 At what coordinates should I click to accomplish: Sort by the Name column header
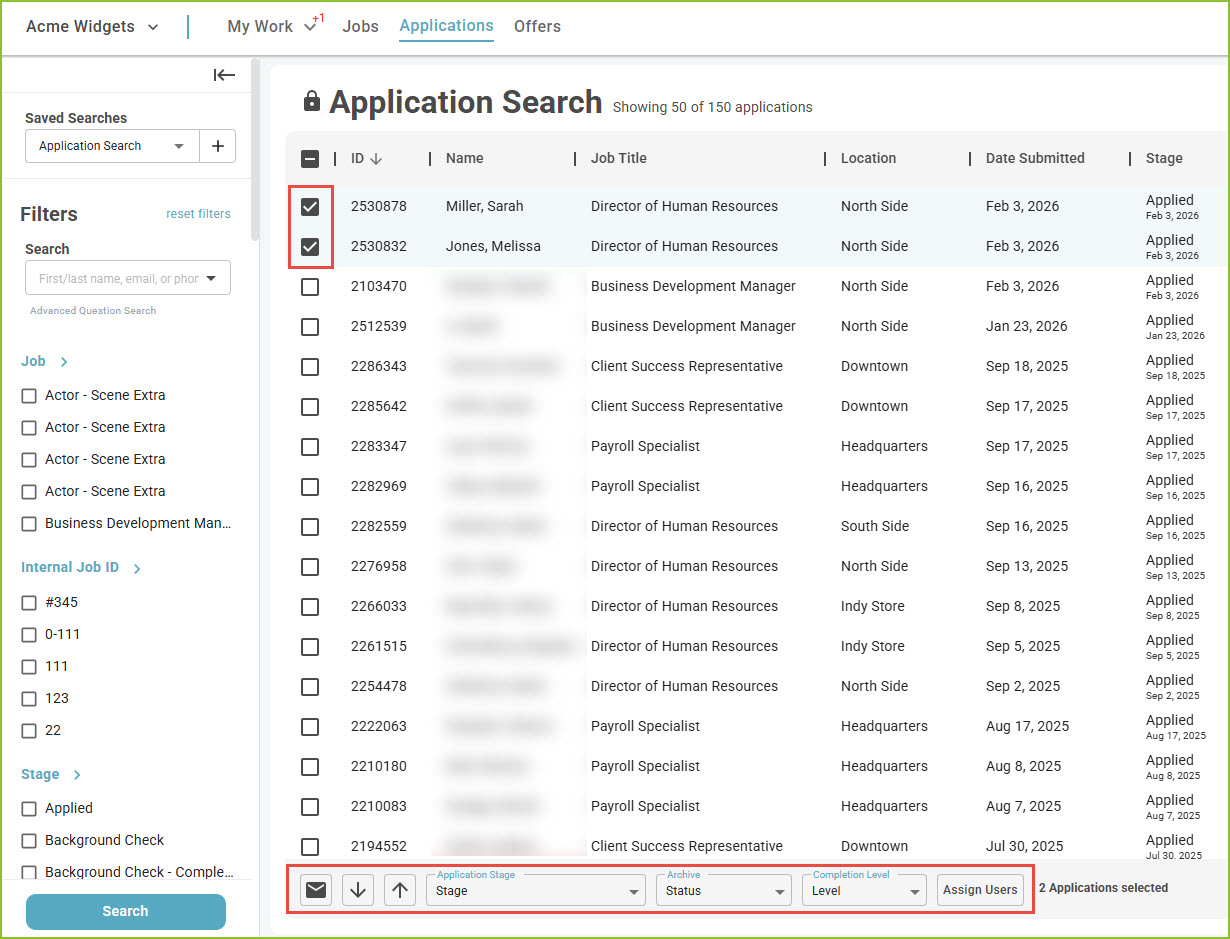[x=465, y=158]
